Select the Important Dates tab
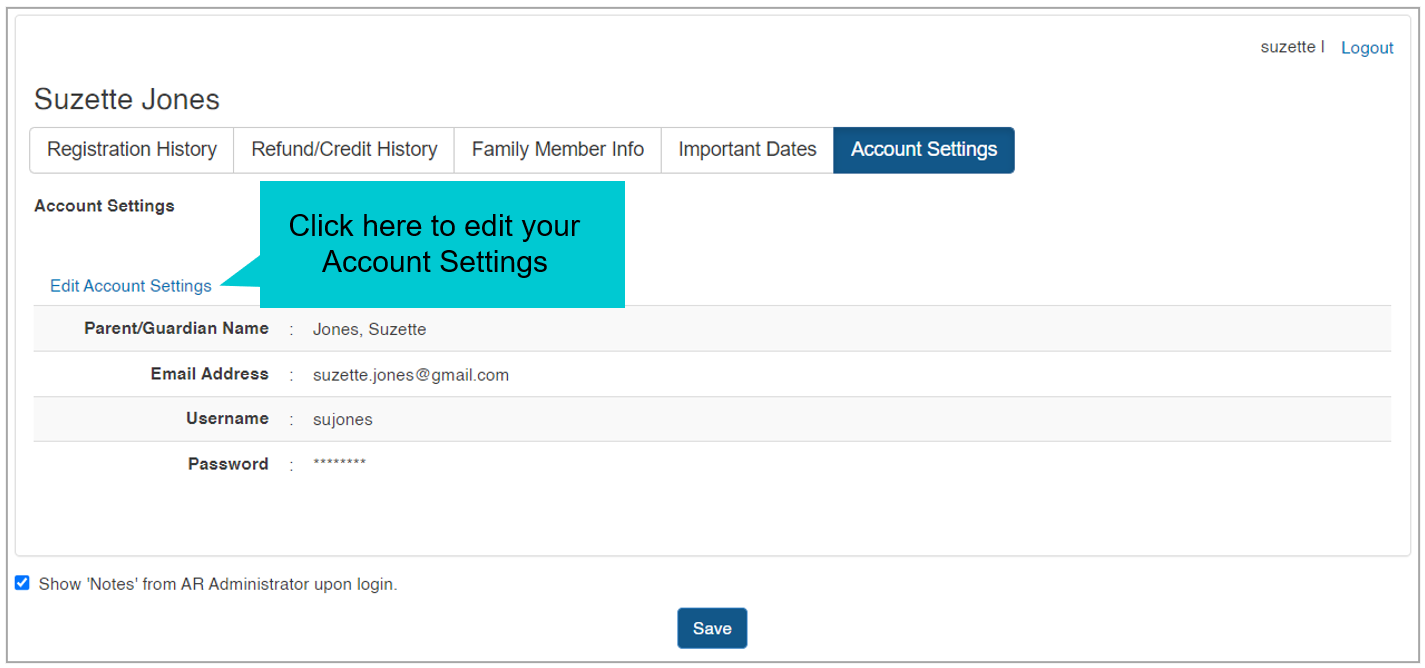The width and height of the screenshot is (1425, 668). pyautogui.click(x=747, y=150)
